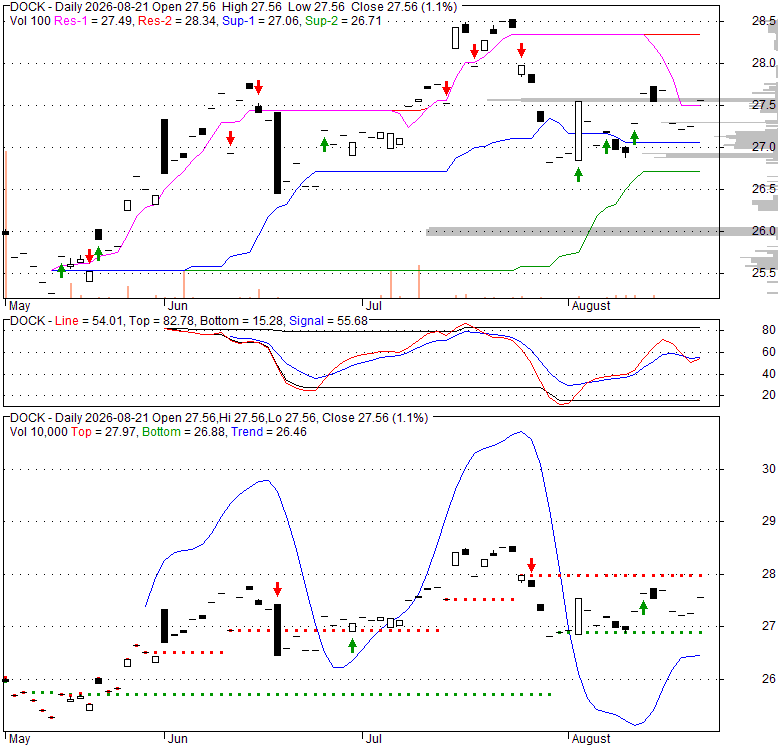The image size is (780, 745).
Task: Click the Bottom = 15.28 indicator label
Action: pyautogui.click(x=241, y=321)
